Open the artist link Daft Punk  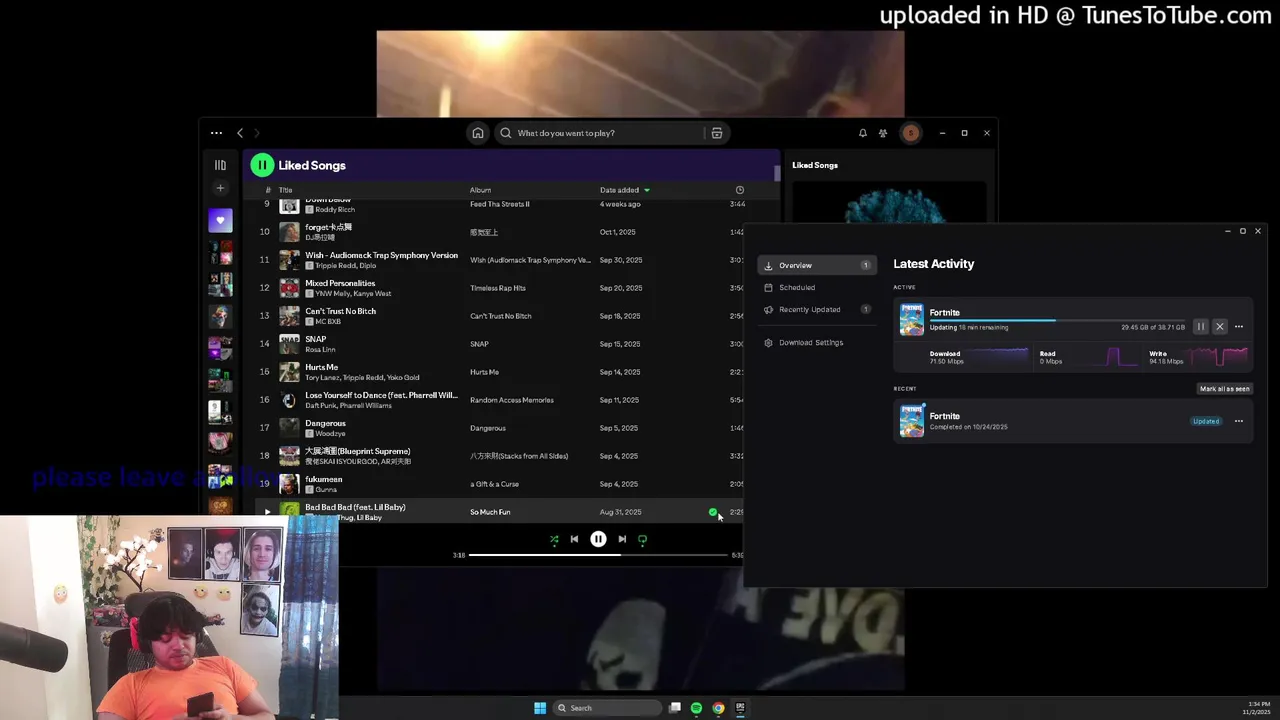324,406
